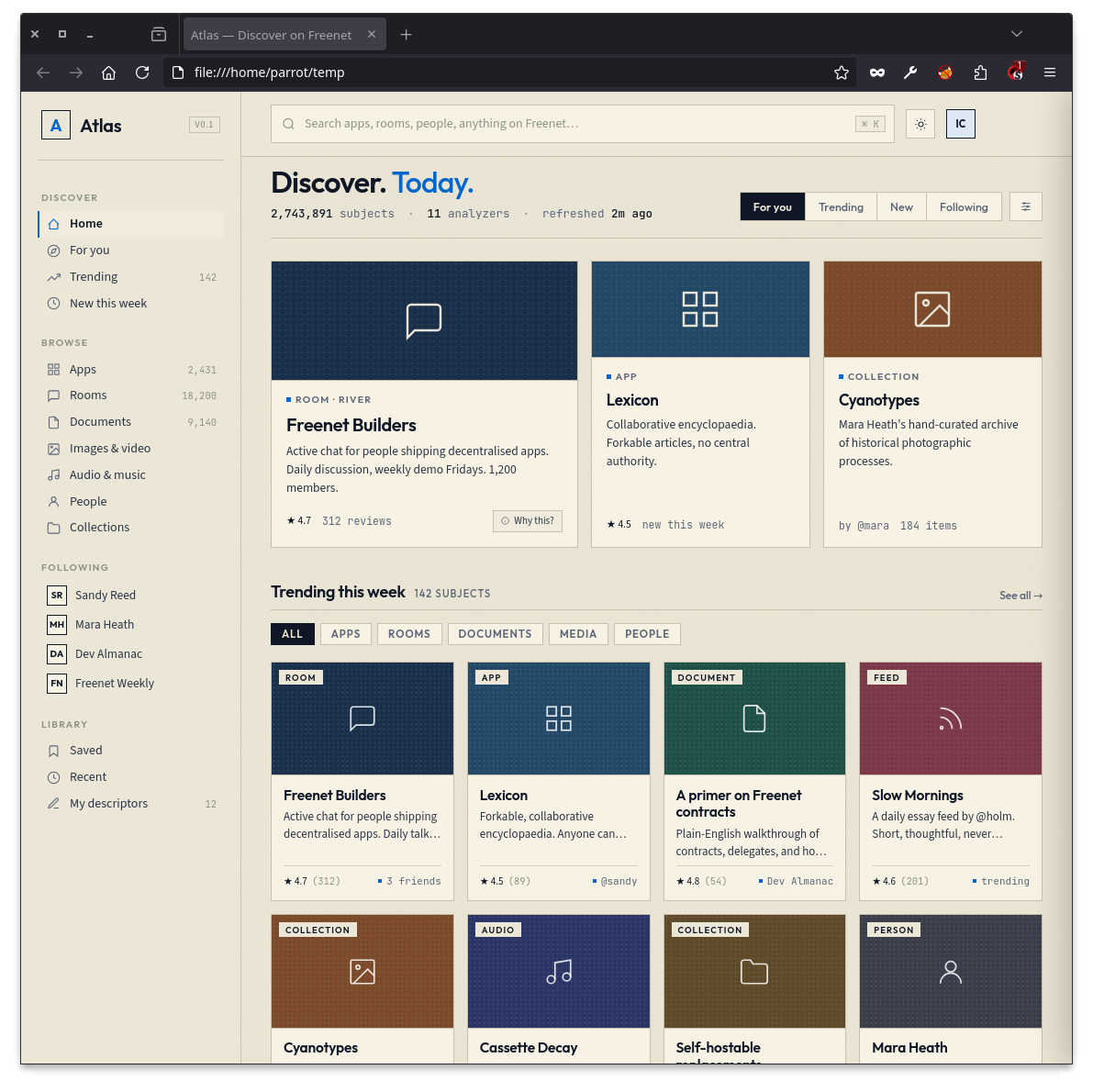Click the v0.1 version badge
The width and height of the screenshot is (1093, 1092).
tap(205, 125)
